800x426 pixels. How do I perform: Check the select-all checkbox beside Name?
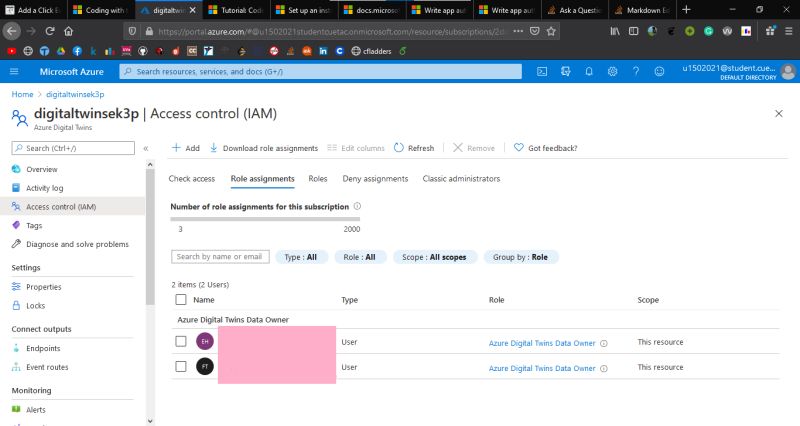coord(181,299)
